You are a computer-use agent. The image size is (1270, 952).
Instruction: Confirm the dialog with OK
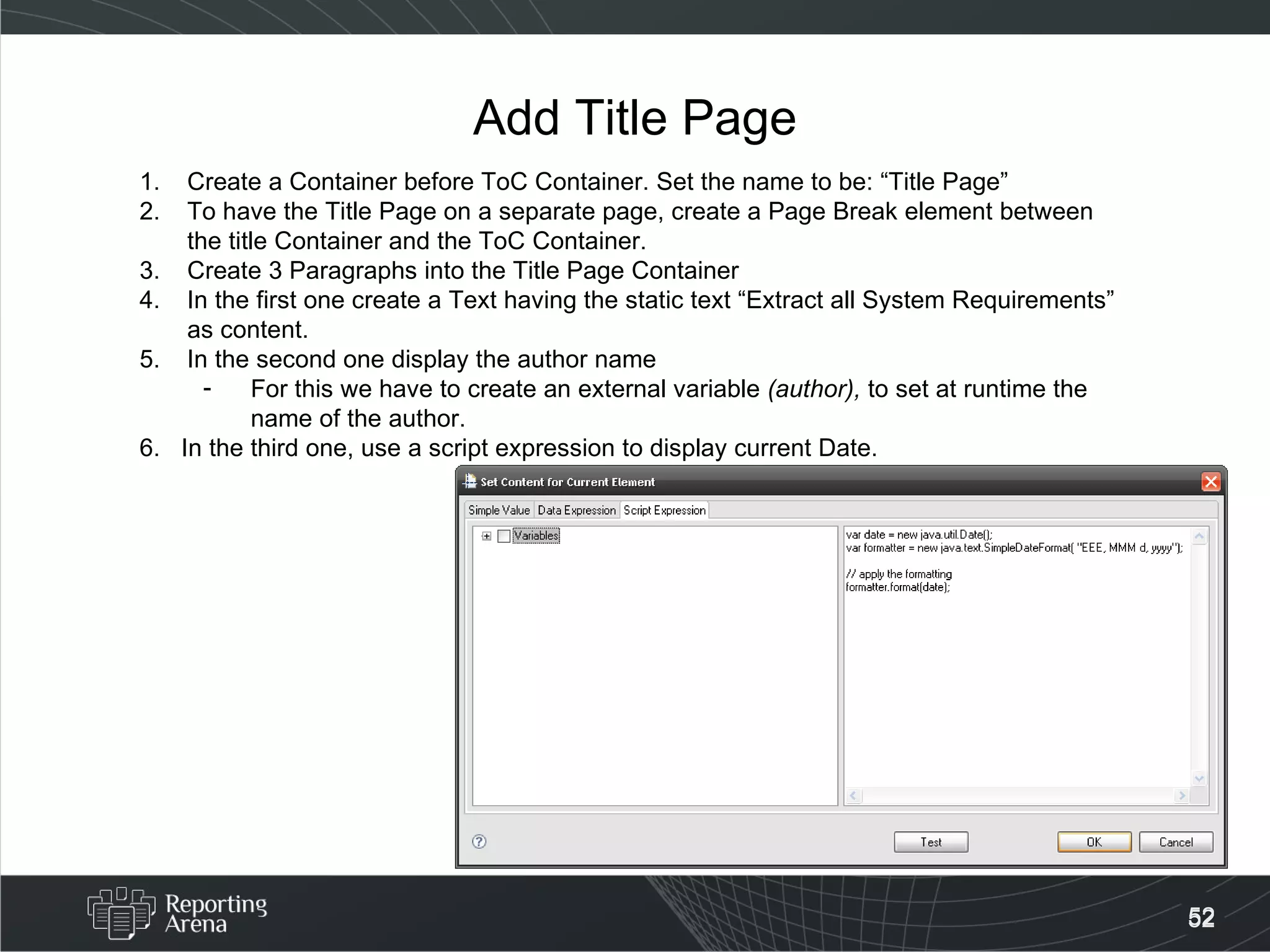pyautogui.click(x=1094, y=842)
